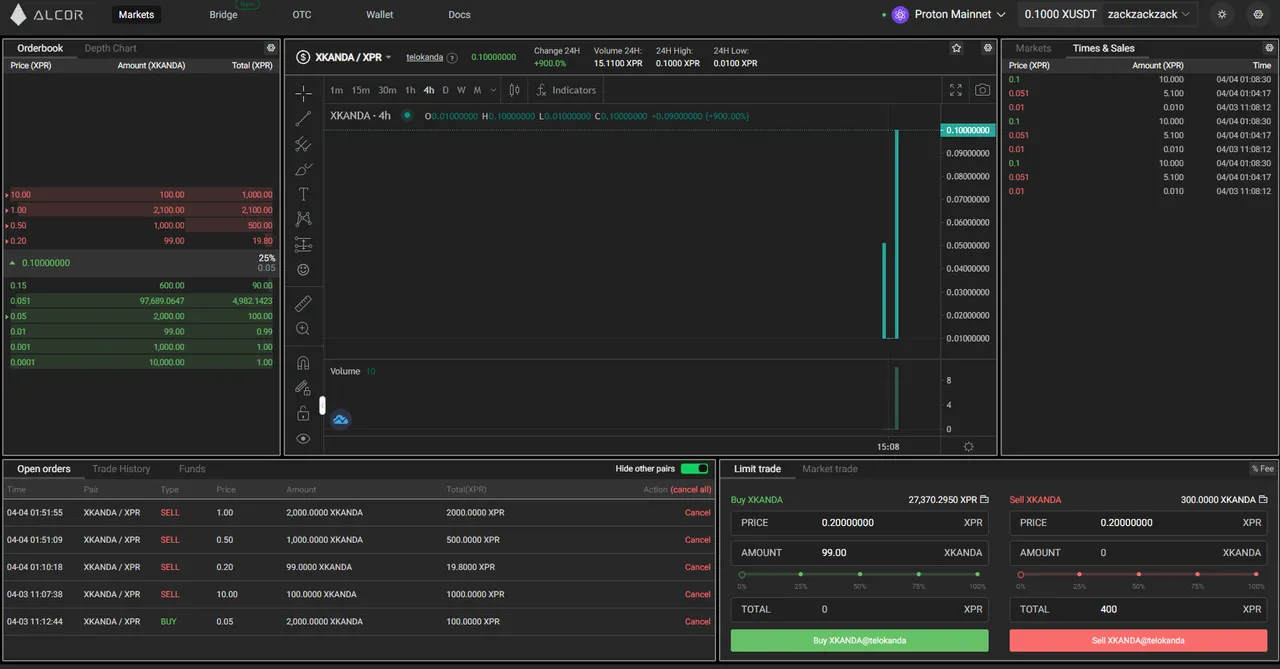Switch chart interval to 1h
The width and height of the screenshot is (1280, 669).
(x=410, y=90)
